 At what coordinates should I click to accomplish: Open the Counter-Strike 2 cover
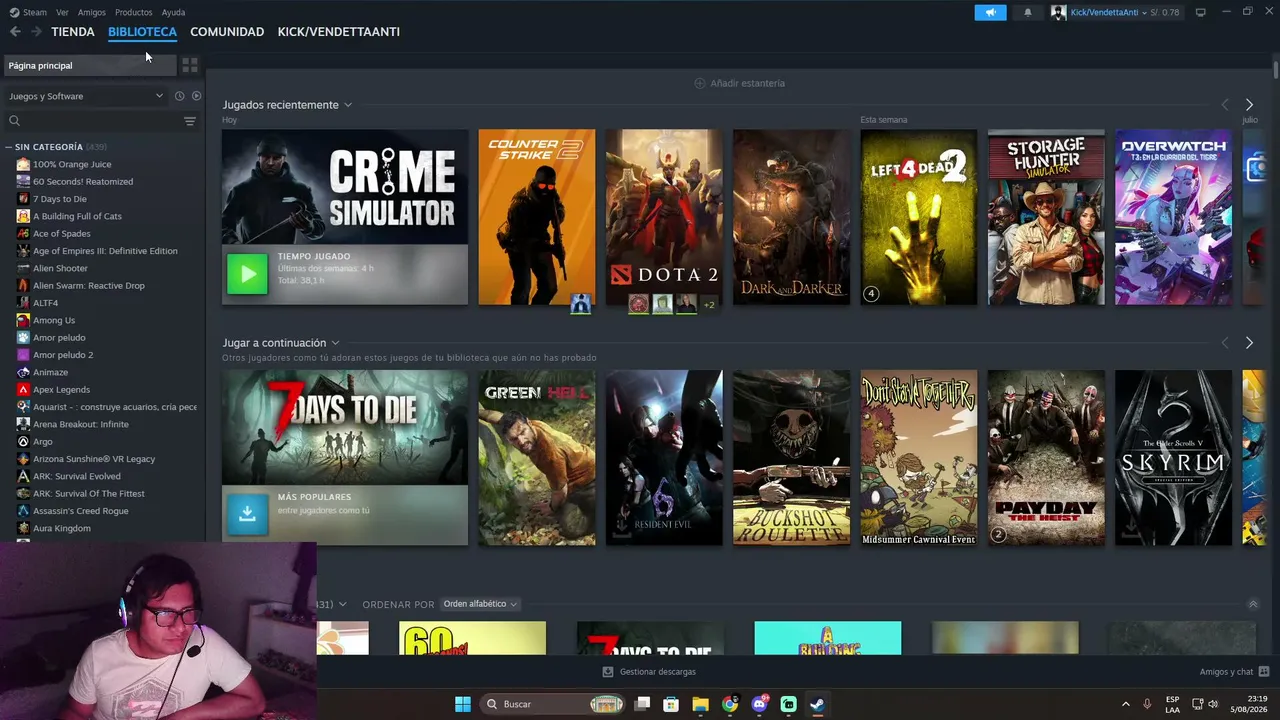[x=536, y=217]
